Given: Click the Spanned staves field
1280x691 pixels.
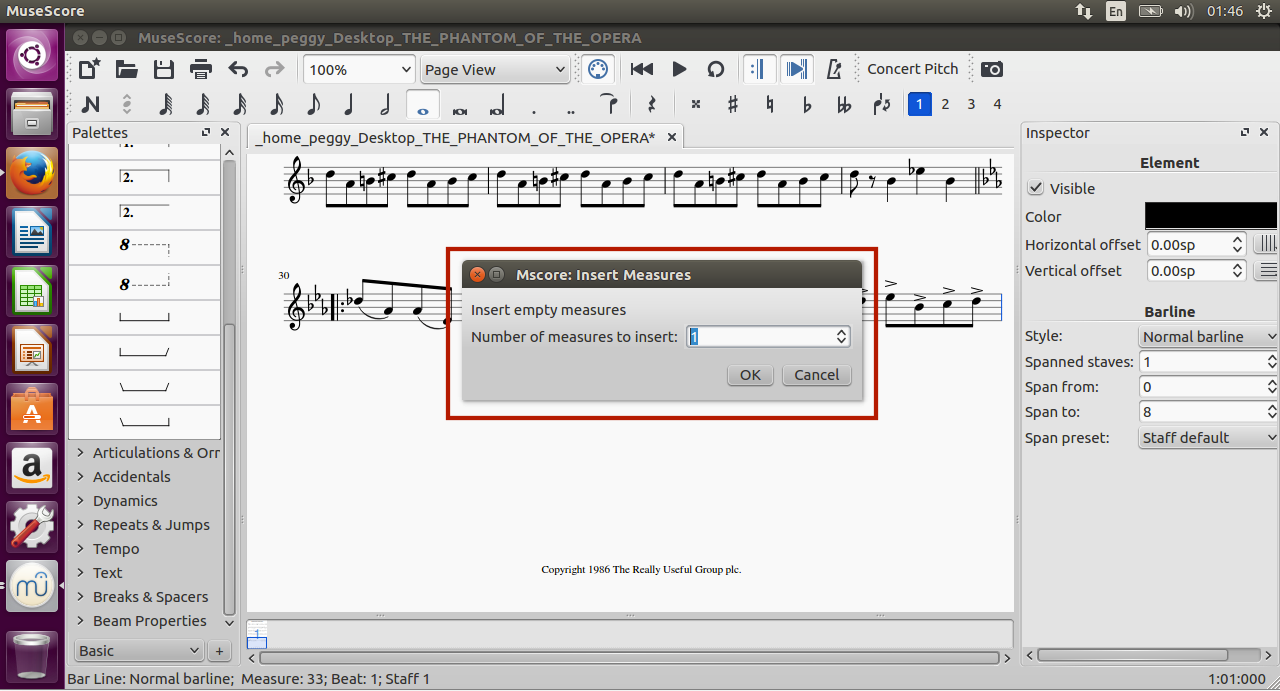Looking at the screenshot, I should pyautogui.click(x=1208, y=362).
